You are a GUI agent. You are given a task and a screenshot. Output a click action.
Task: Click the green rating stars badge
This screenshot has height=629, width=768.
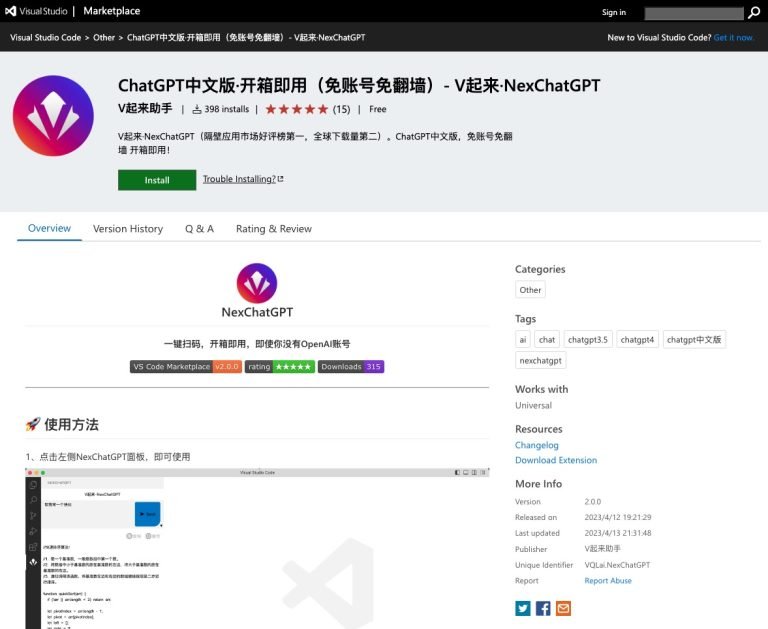coord(280,366)
